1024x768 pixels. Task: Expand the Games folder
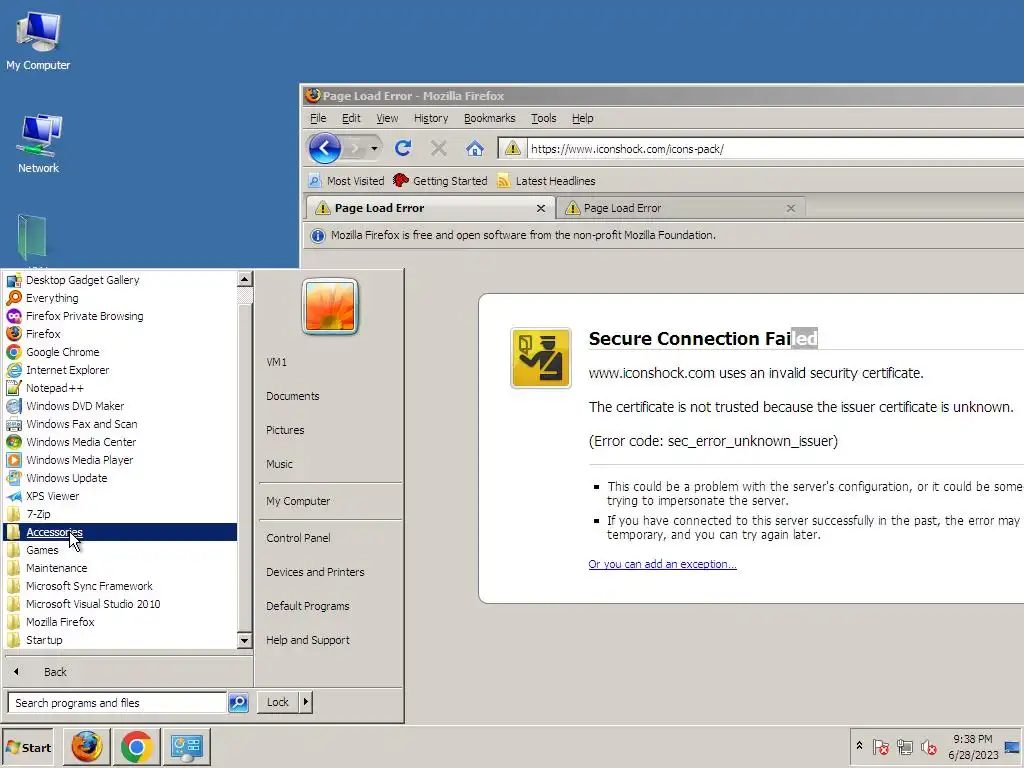pyautogui.click(x=120, y=550)
